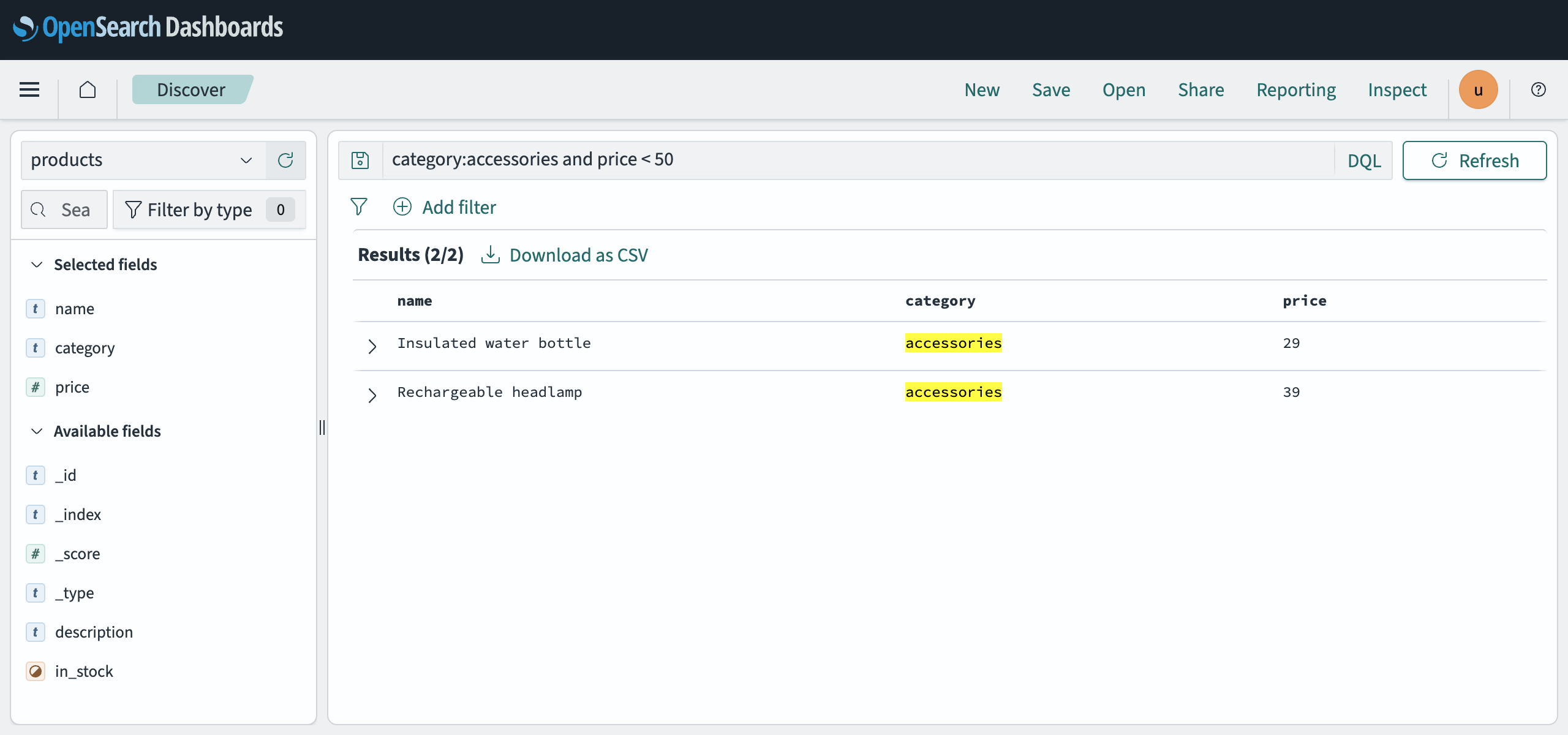This screenshot has width=1568, height=735.
Task: Open user avatar 'u' menu
Action: (1478, 89)
